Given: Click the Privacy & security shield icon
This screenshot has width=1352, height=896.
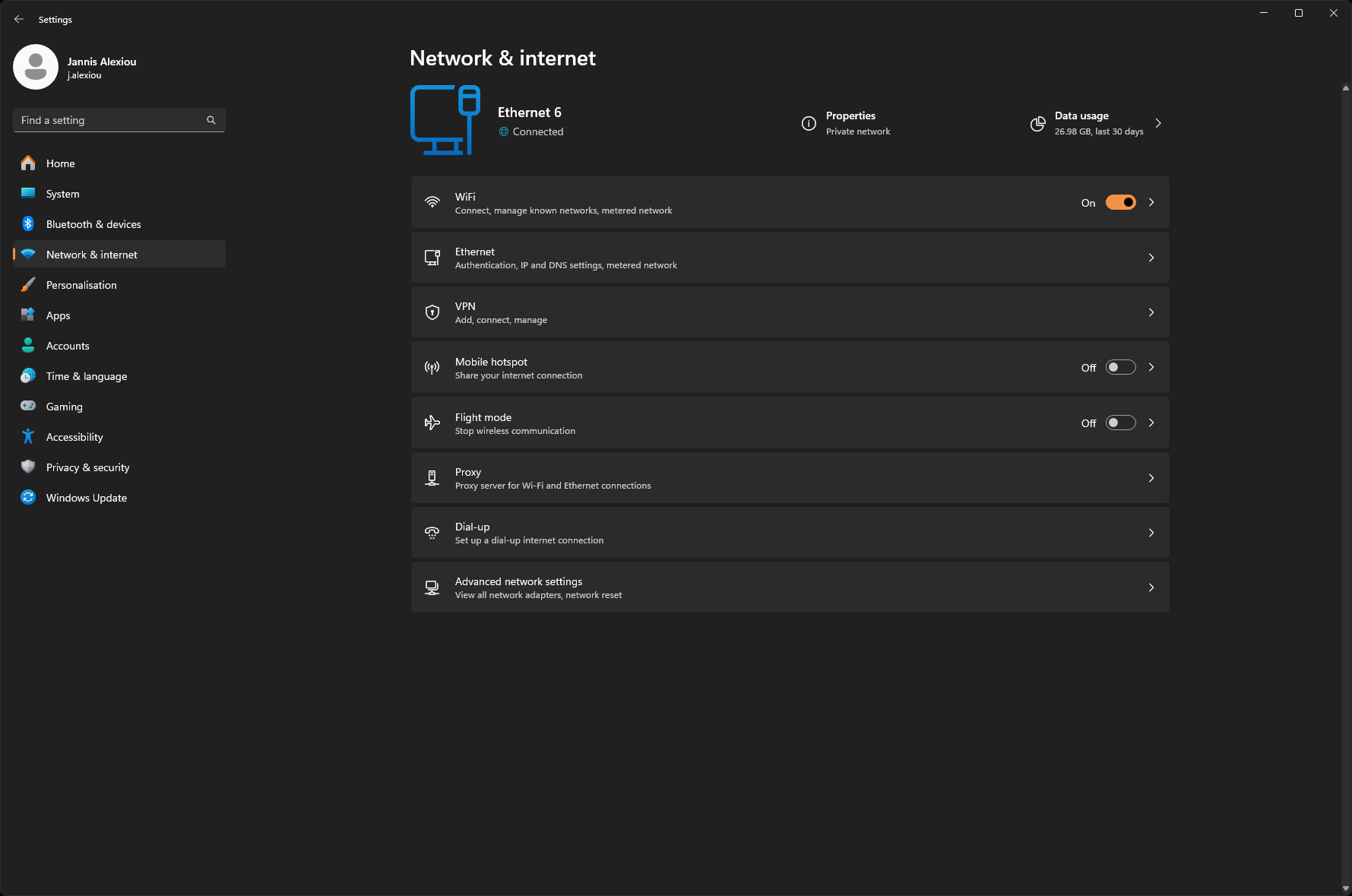Looking at the screenshot, I should point(28,467).
